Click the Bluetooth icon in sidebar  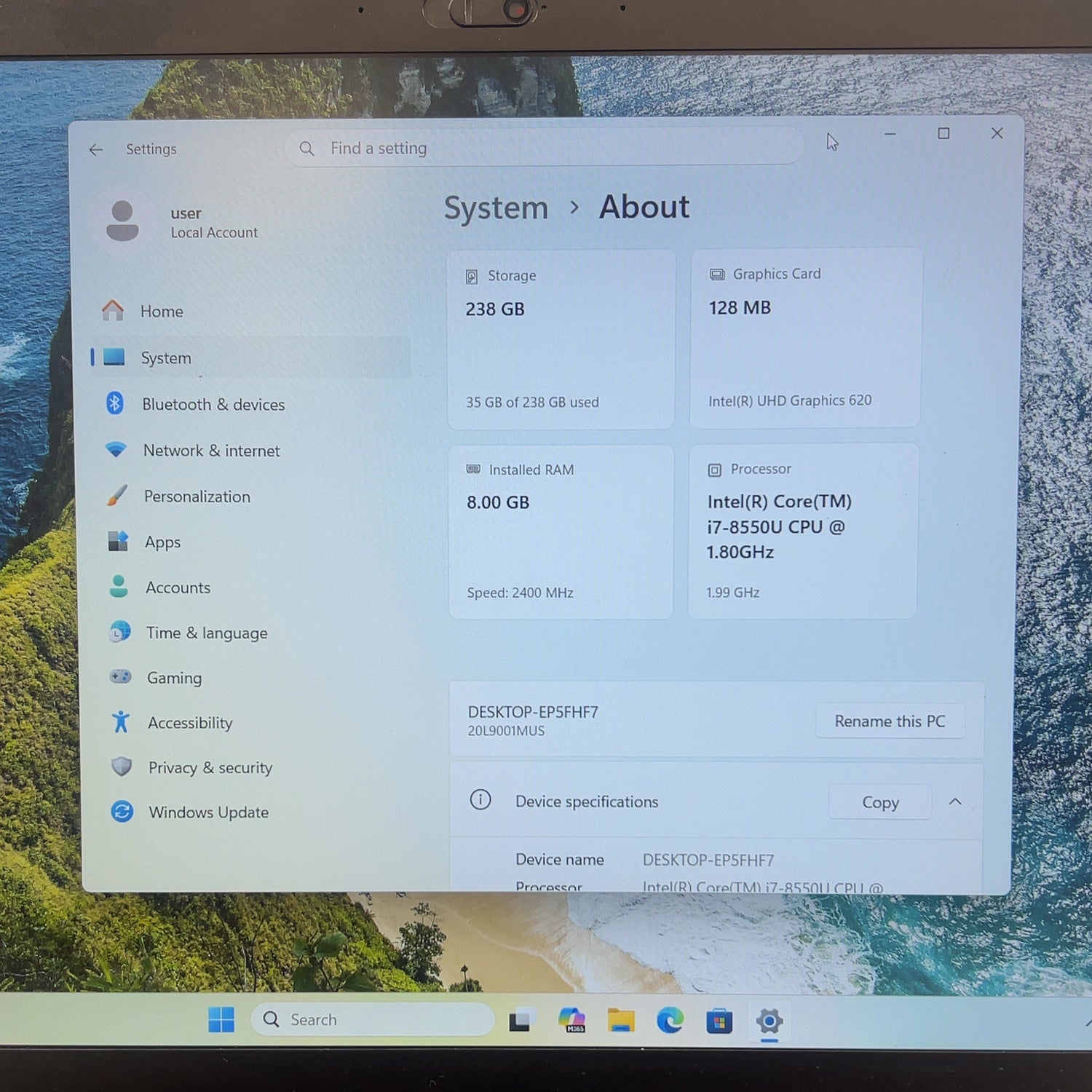coord(115,403)
